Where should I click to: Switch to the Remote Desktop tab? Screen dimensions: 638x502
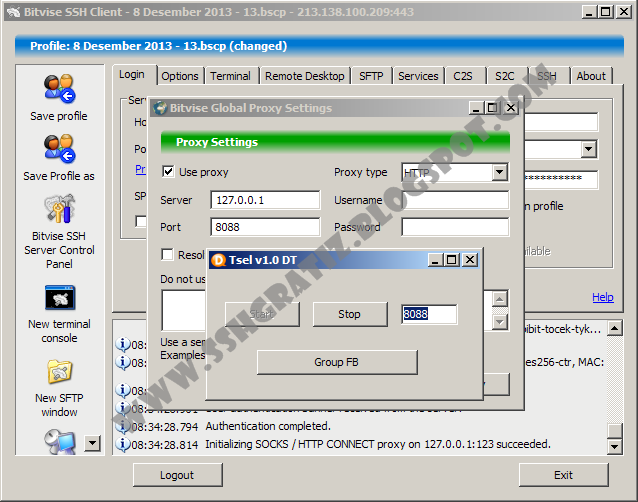[305, 76]
